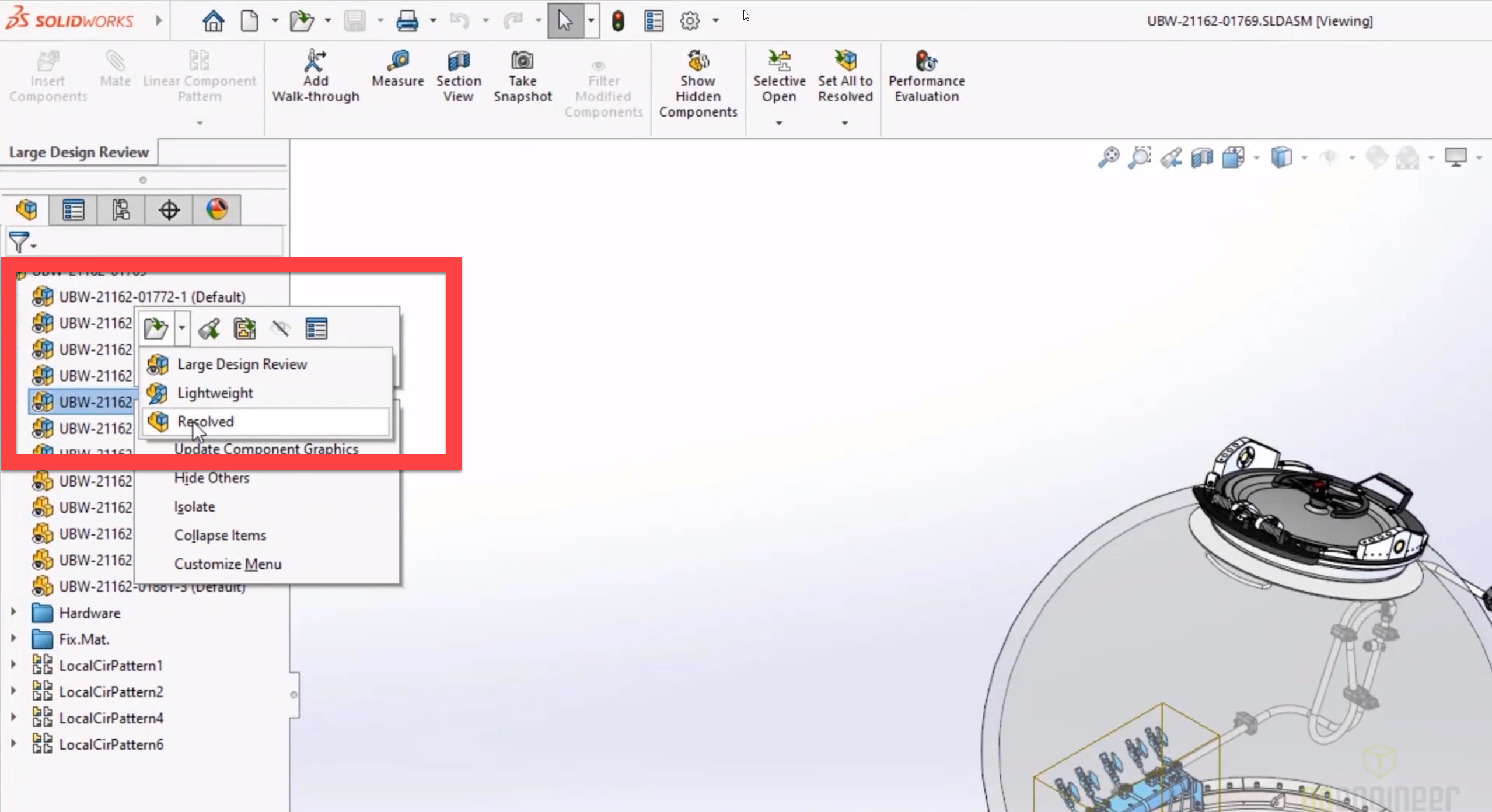The width and height of the screenshot is (1492, 812).
Task: Click Zoom to Fit in view toolbar
Action: click(x=1109, y=157)
